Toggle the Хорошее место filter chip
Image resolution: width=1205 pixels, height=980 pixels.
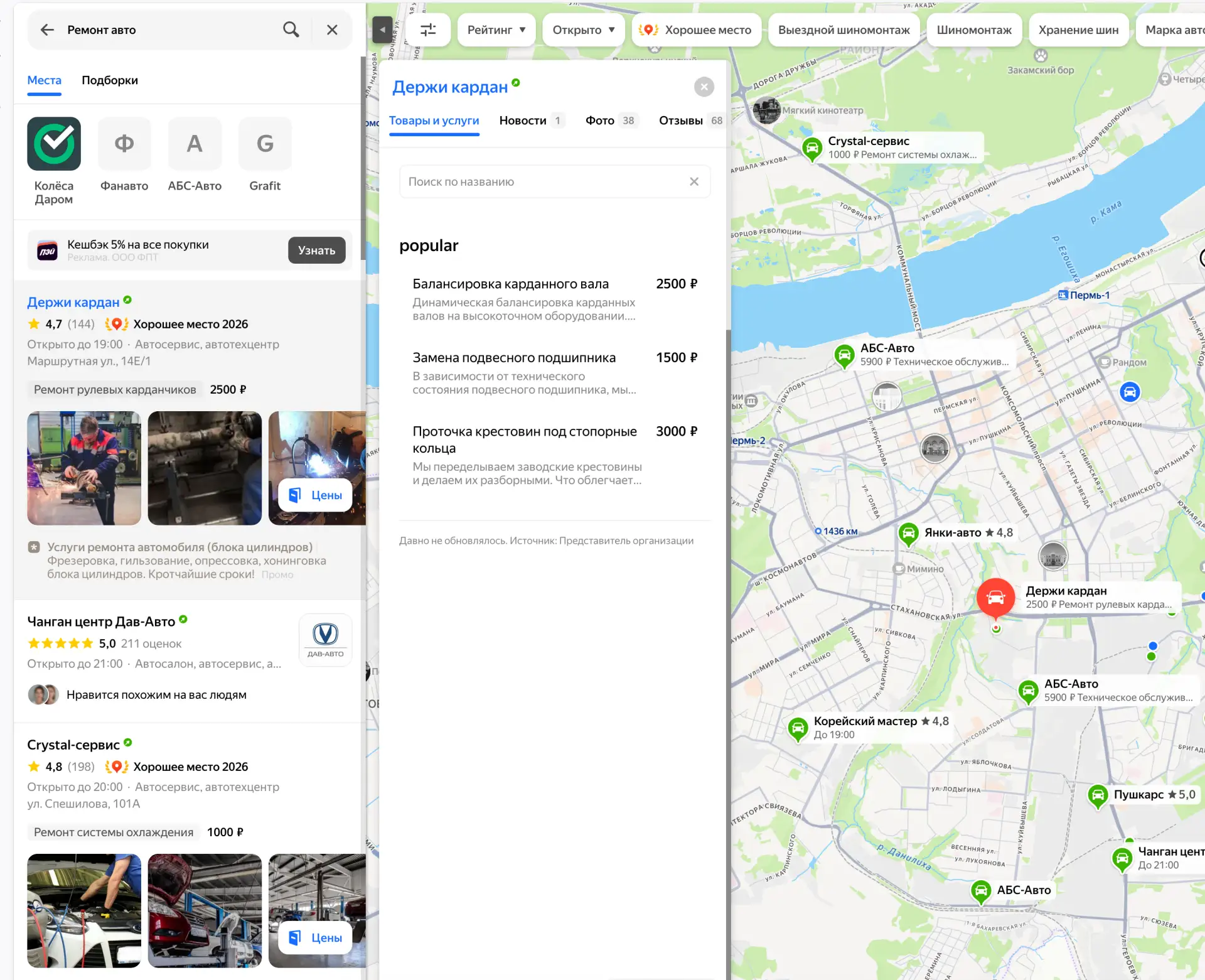pyautogui.click(x=696, y=30)
